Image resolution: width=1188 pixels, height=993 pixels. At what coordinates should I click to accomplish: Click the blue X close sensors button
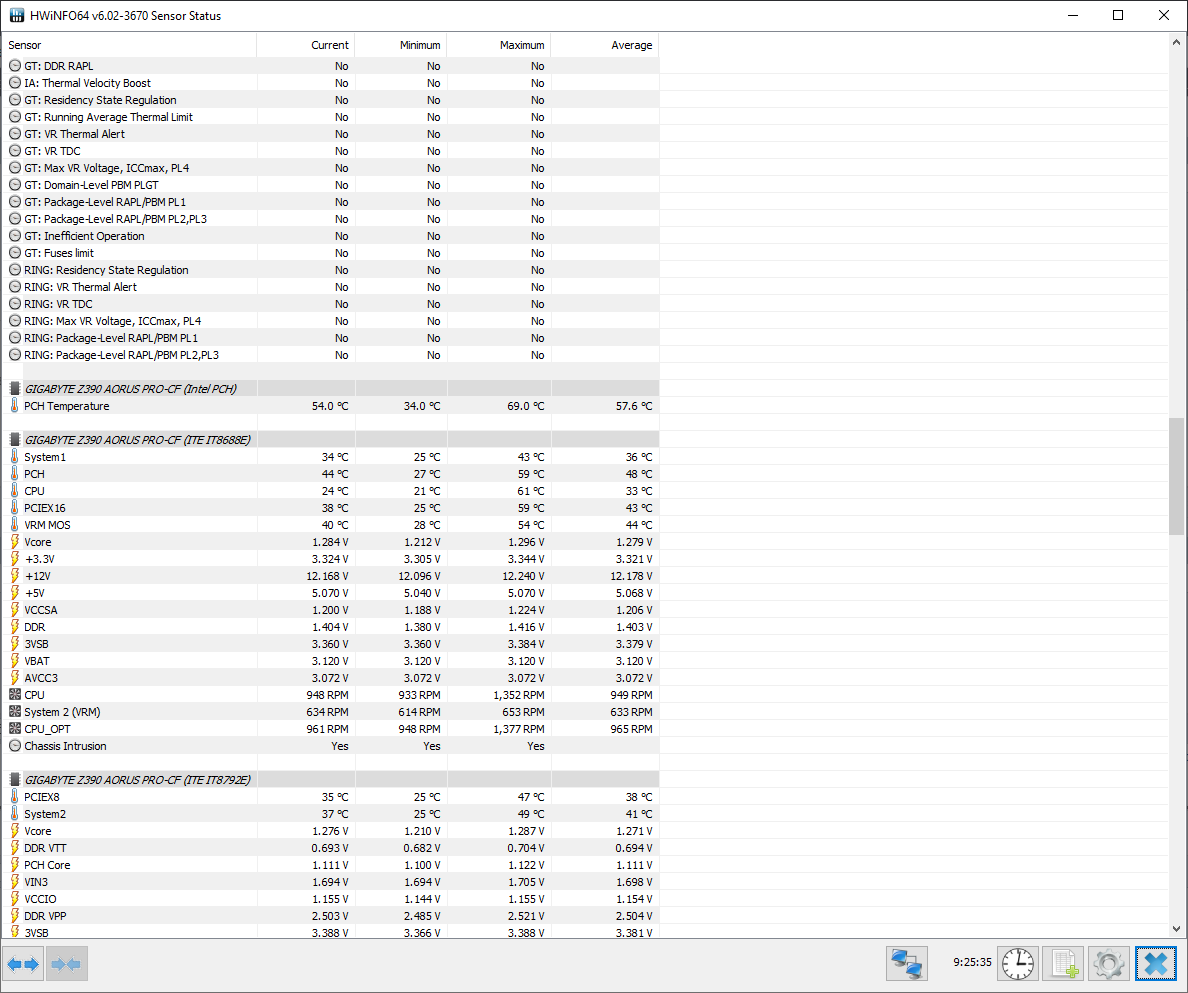1155,964
